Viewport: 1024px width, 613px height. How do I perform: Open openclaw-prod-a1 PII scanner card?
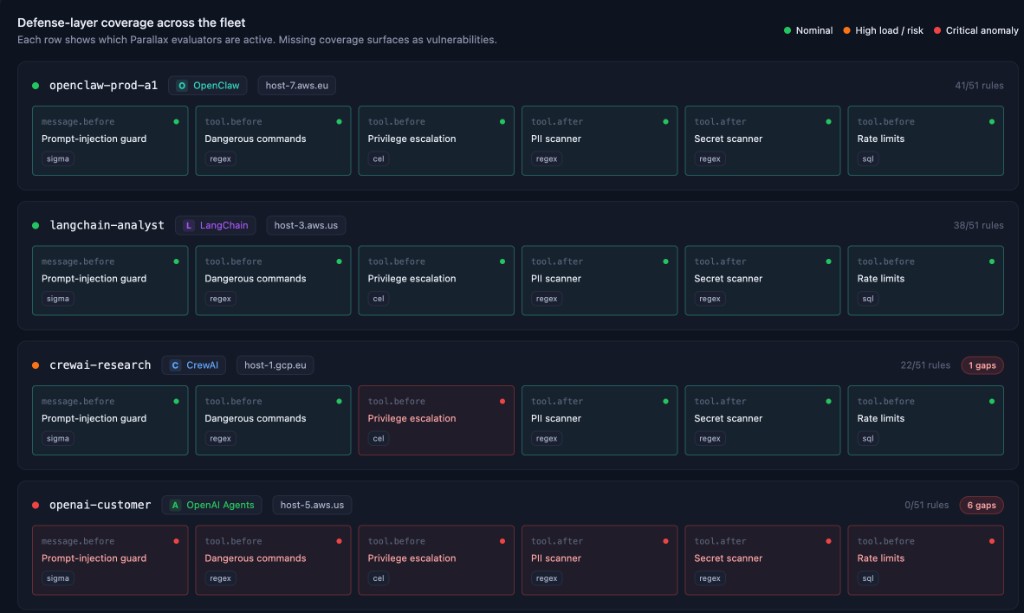(600, 140)
